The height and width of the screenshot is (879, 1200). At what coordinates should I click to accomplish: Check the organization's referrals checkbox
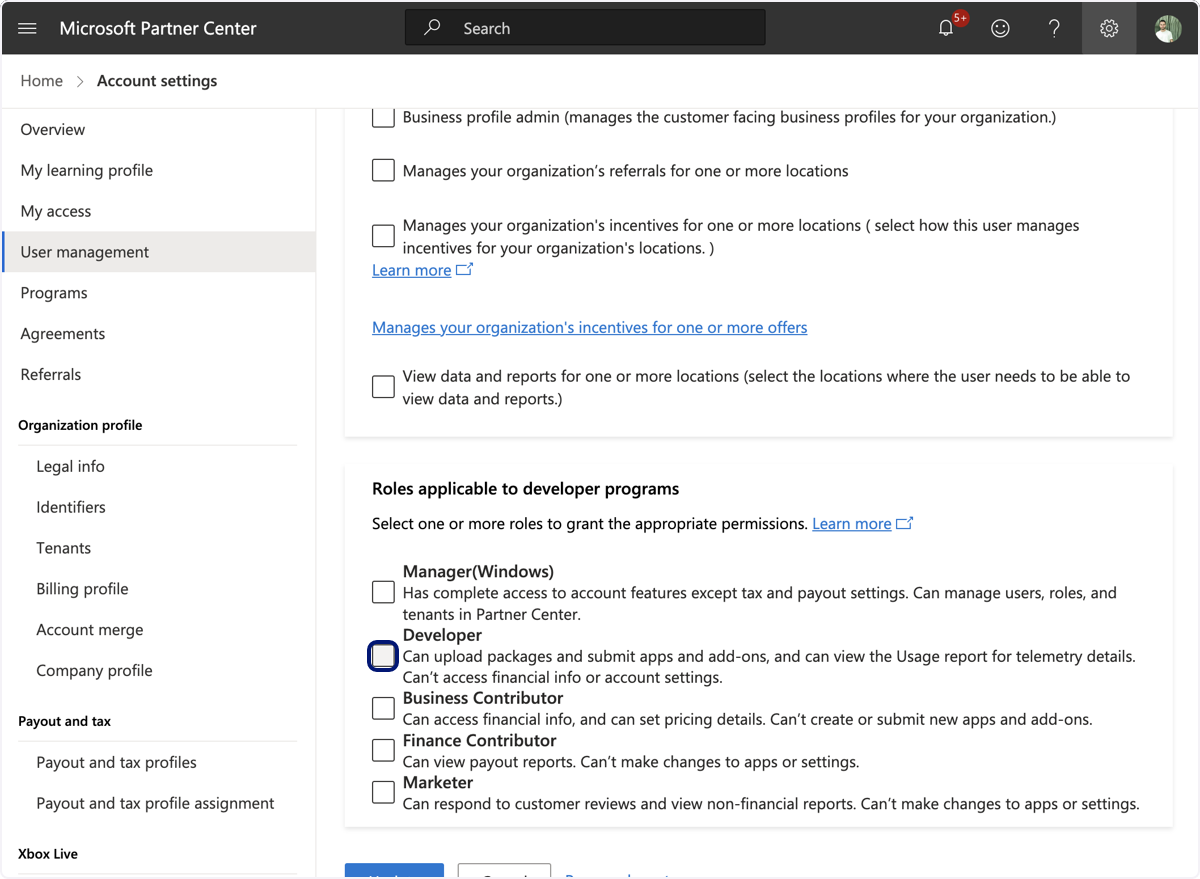[383, 171]
